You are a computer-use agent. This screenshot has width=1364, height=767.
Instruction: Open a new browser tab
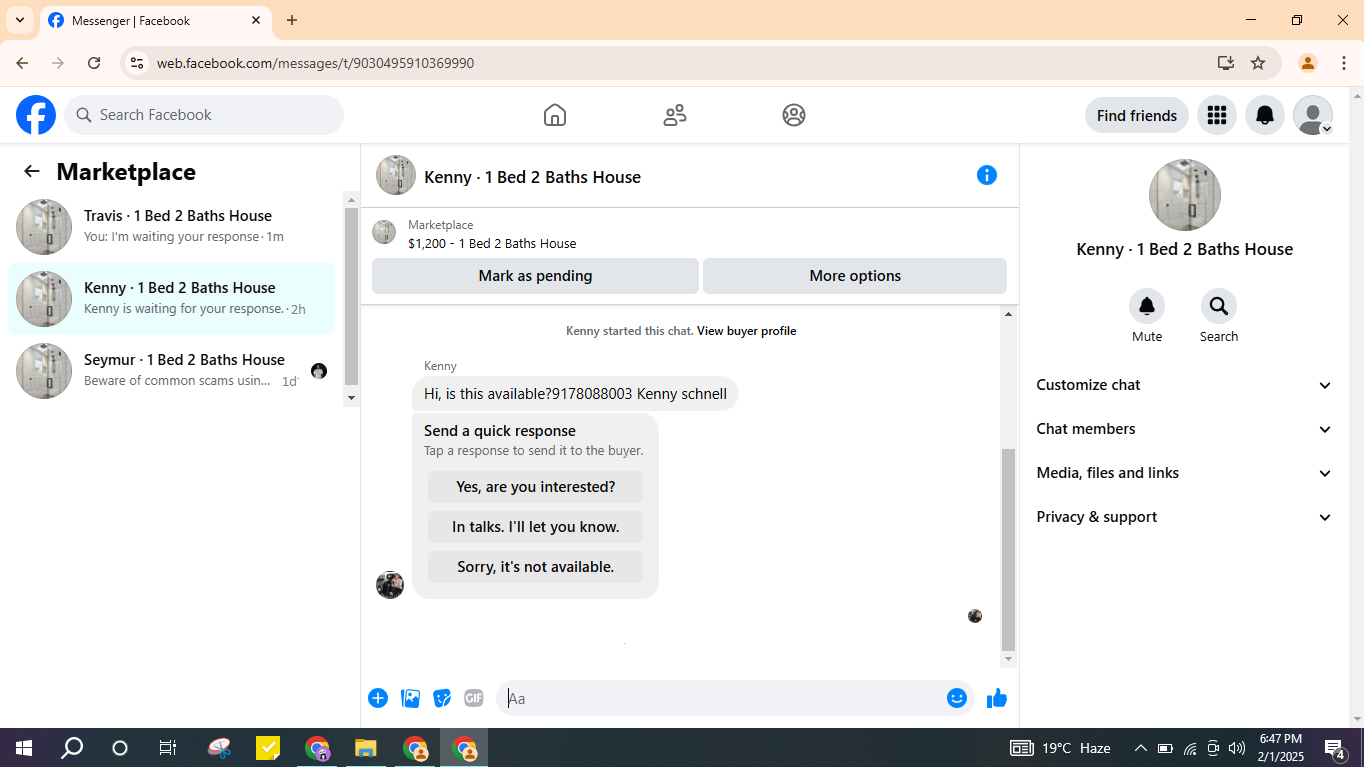tap(292, 20)
